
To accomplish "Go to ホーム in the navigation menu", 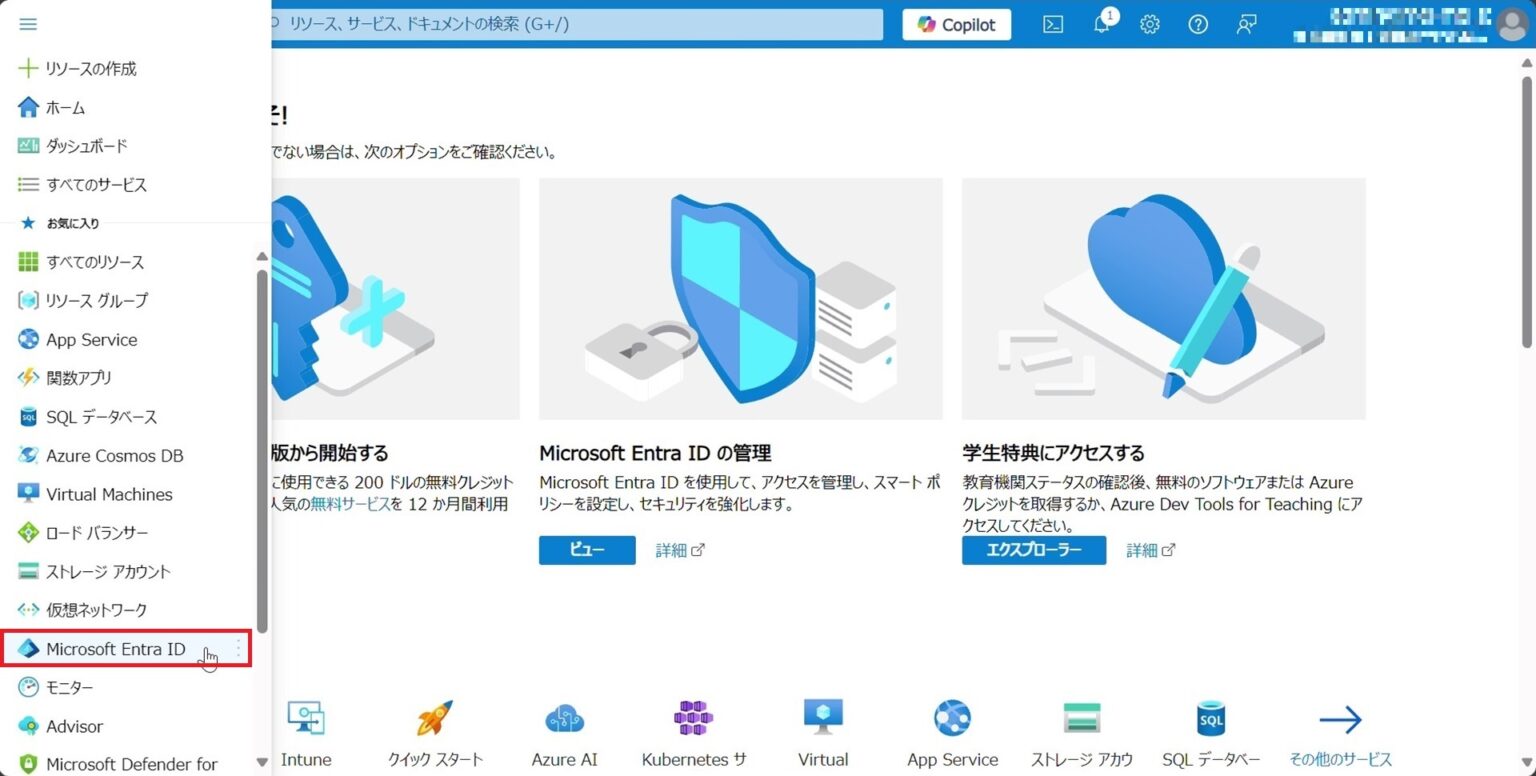I will coord(66,107).
